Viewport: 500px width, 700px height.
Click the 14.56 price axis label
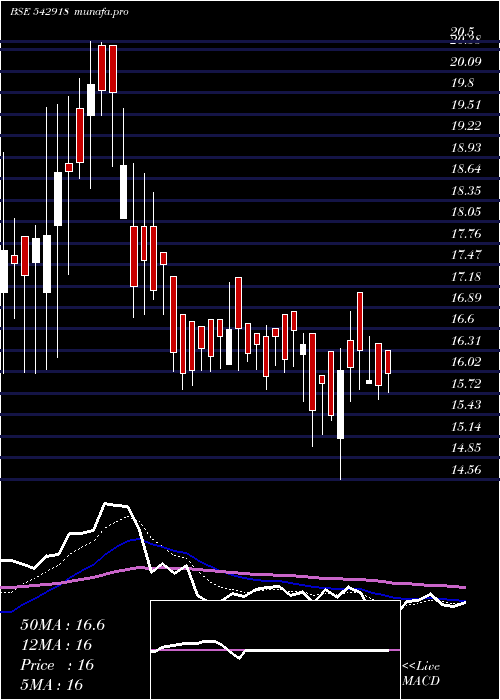pos(466,470)
